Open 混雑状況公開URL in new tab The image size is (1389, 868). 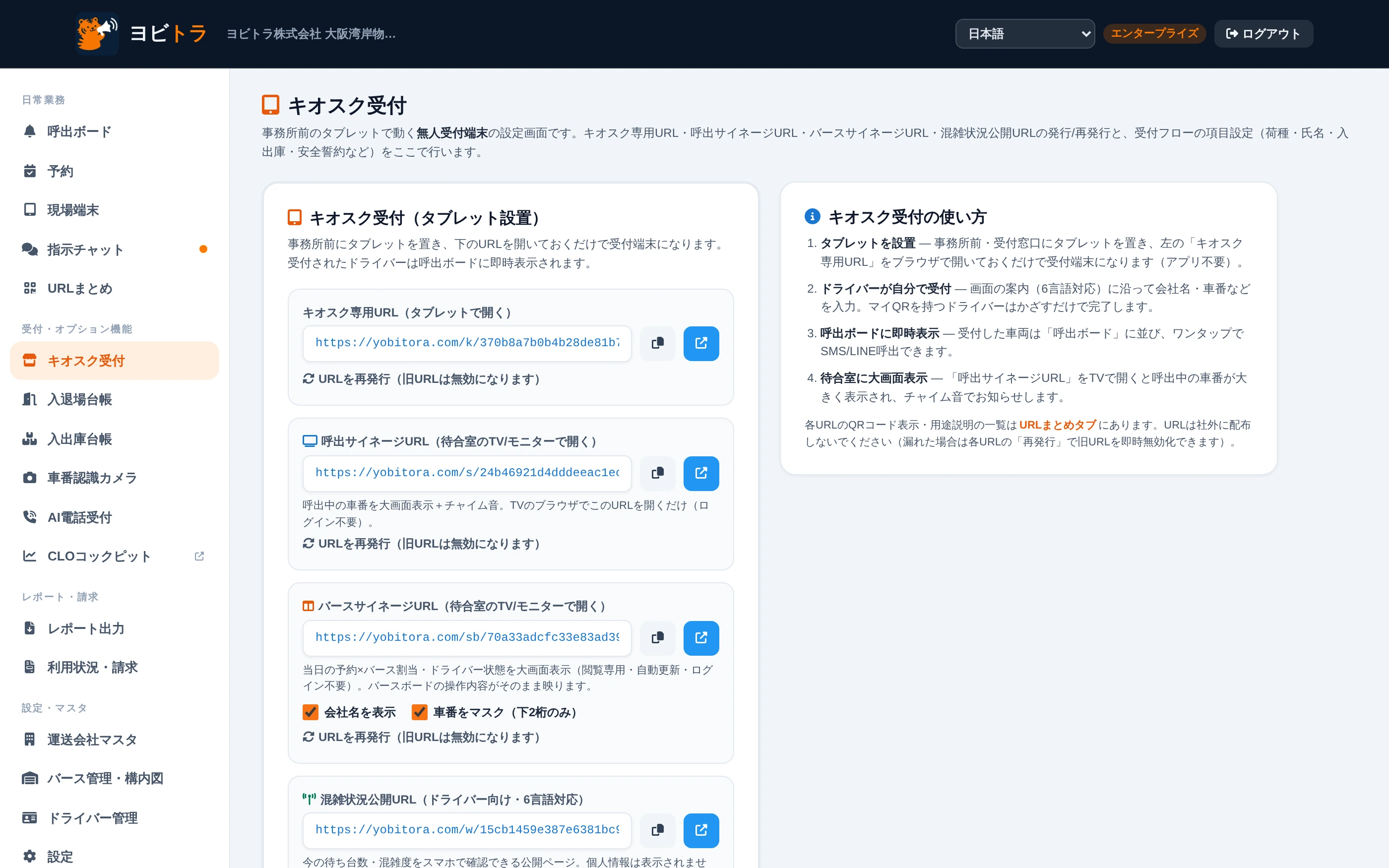pos(701,830)
